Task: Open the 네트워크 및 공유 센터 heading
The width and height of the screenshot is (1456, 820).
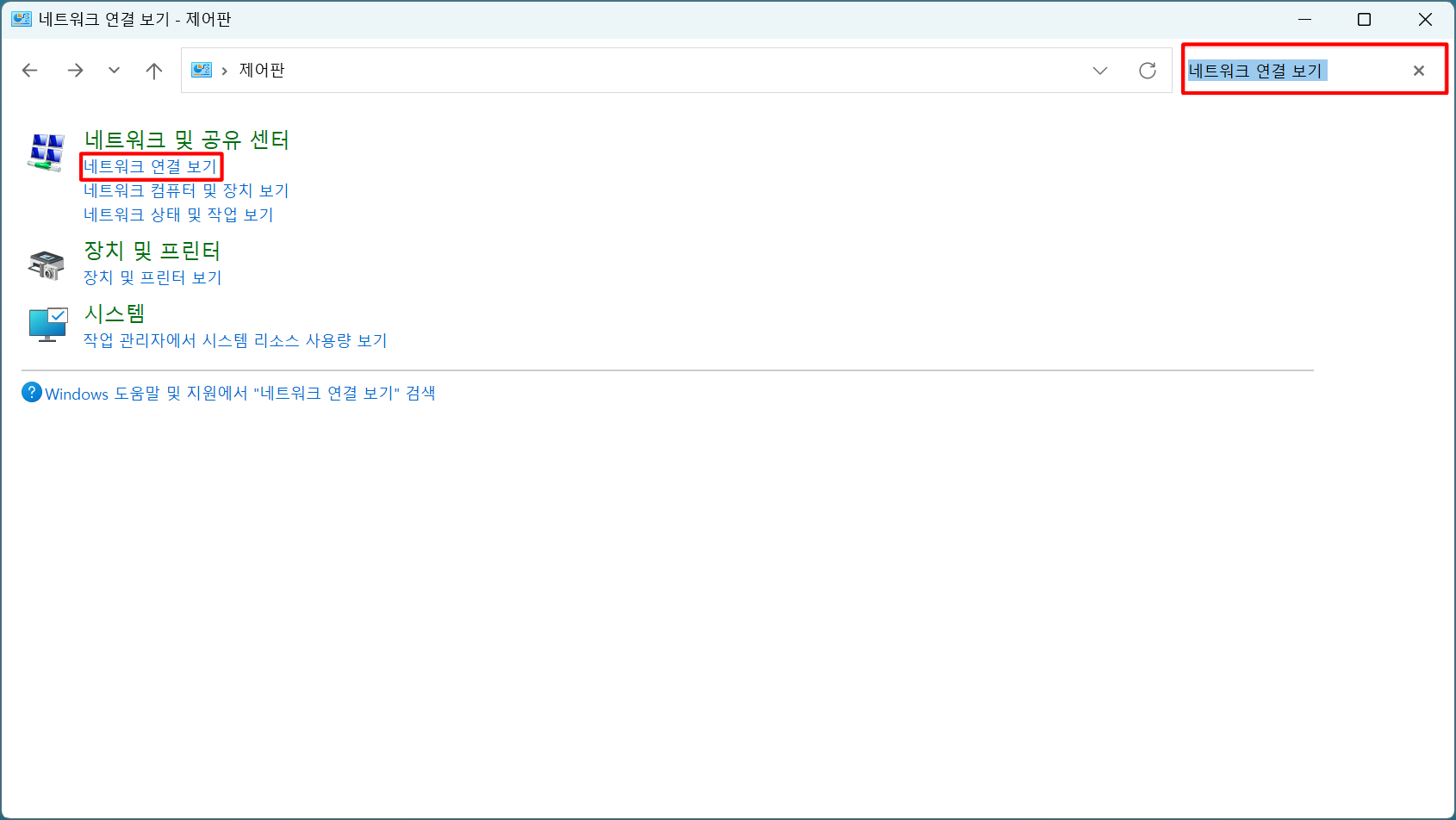Action: coord(186,140)
